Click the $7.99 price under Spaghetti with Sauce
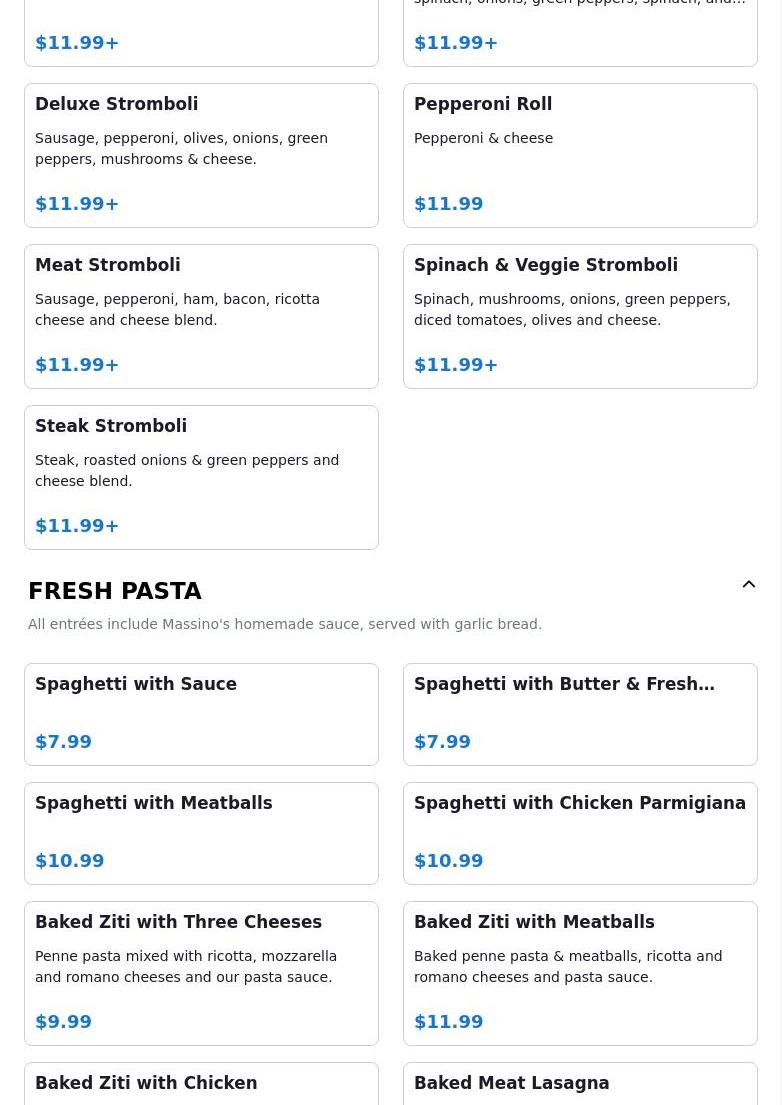This screenshot has width=782, height=1105. 63,742
